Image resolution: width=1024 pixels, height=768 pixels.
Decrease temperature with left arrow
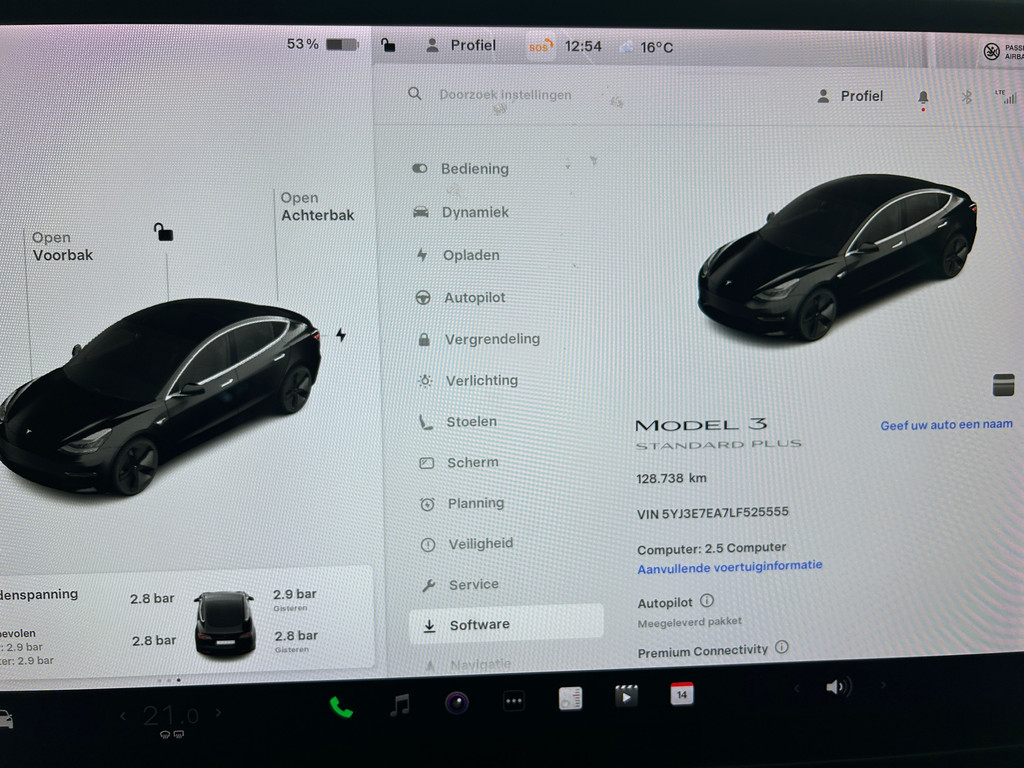point(123,715)
